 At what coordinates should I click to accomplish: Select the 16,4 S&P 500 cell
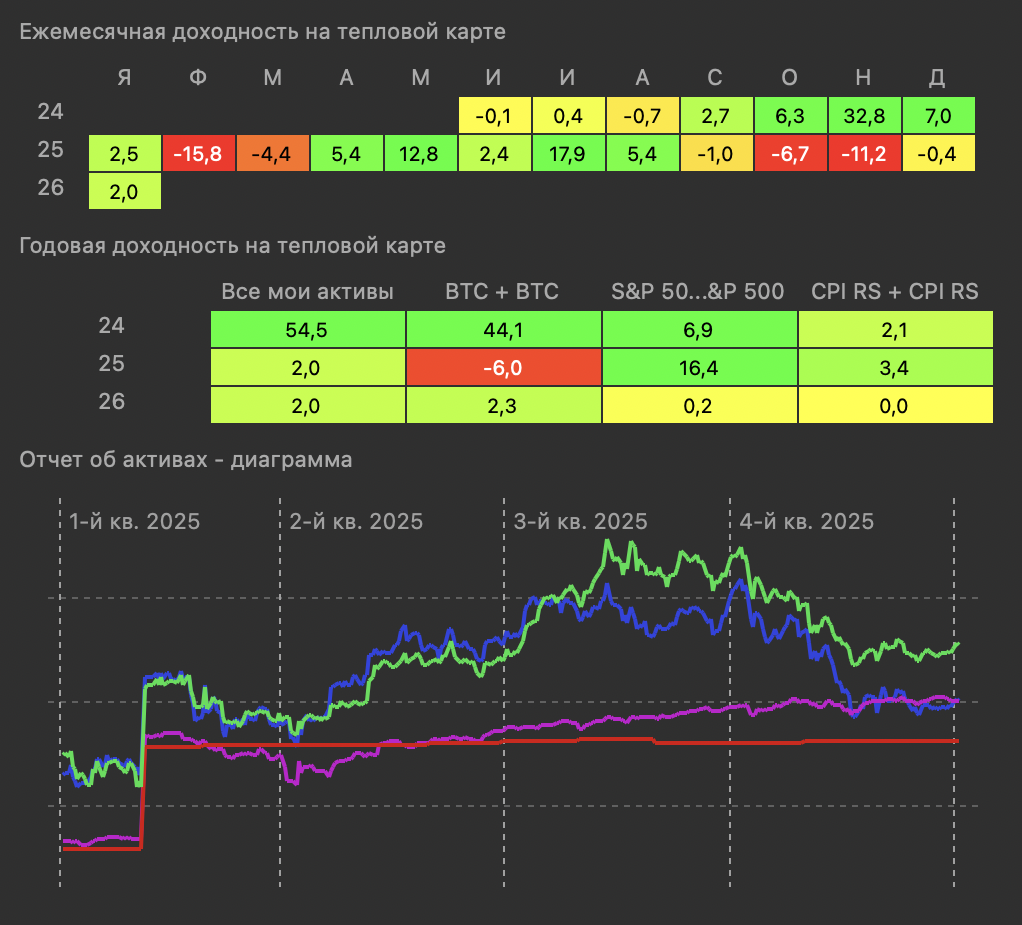tap(699, 368)
